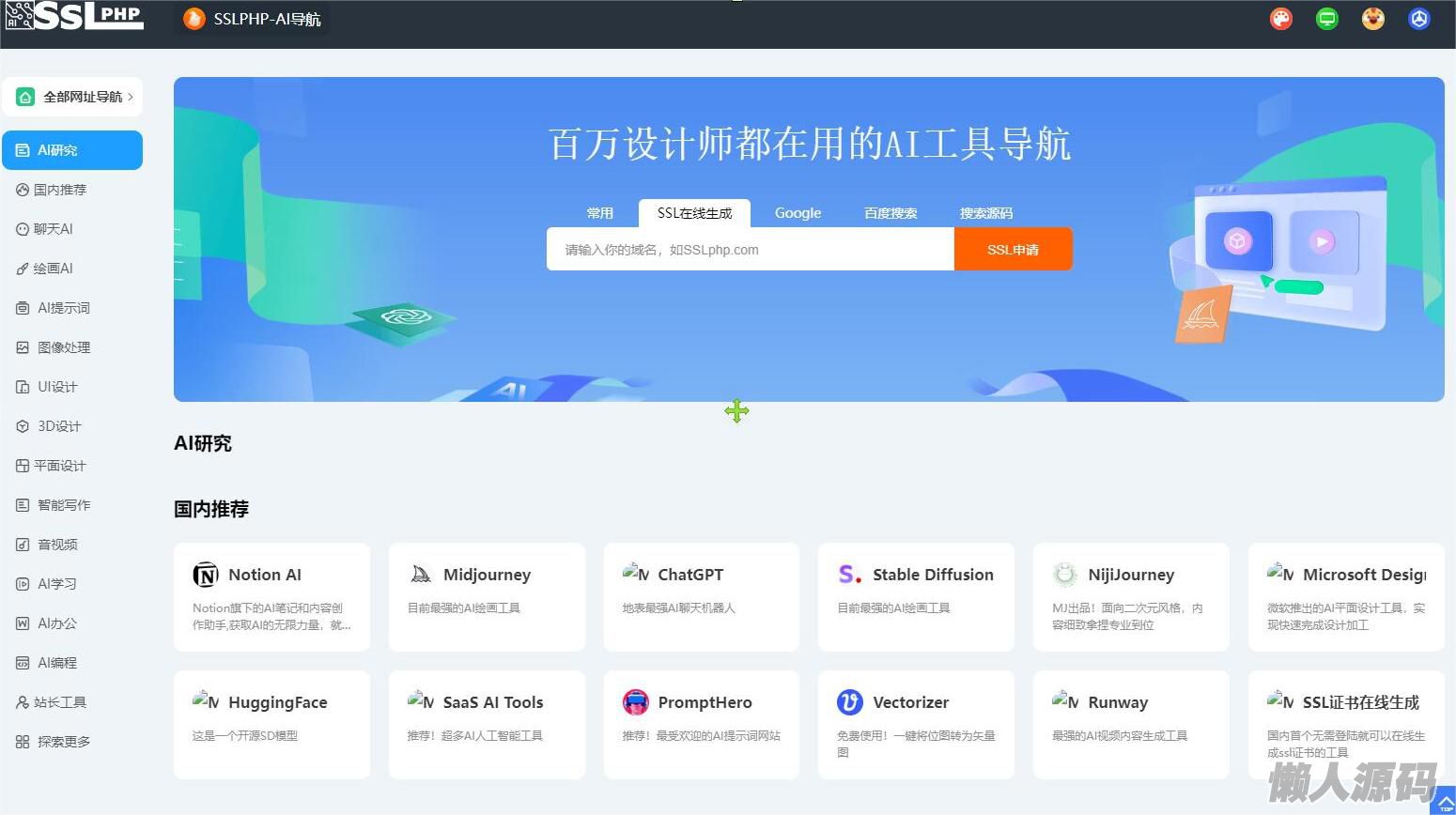
Task: Expand the 全部网址导航 menu
Action: pyautogui.click(x=73, y=97)
